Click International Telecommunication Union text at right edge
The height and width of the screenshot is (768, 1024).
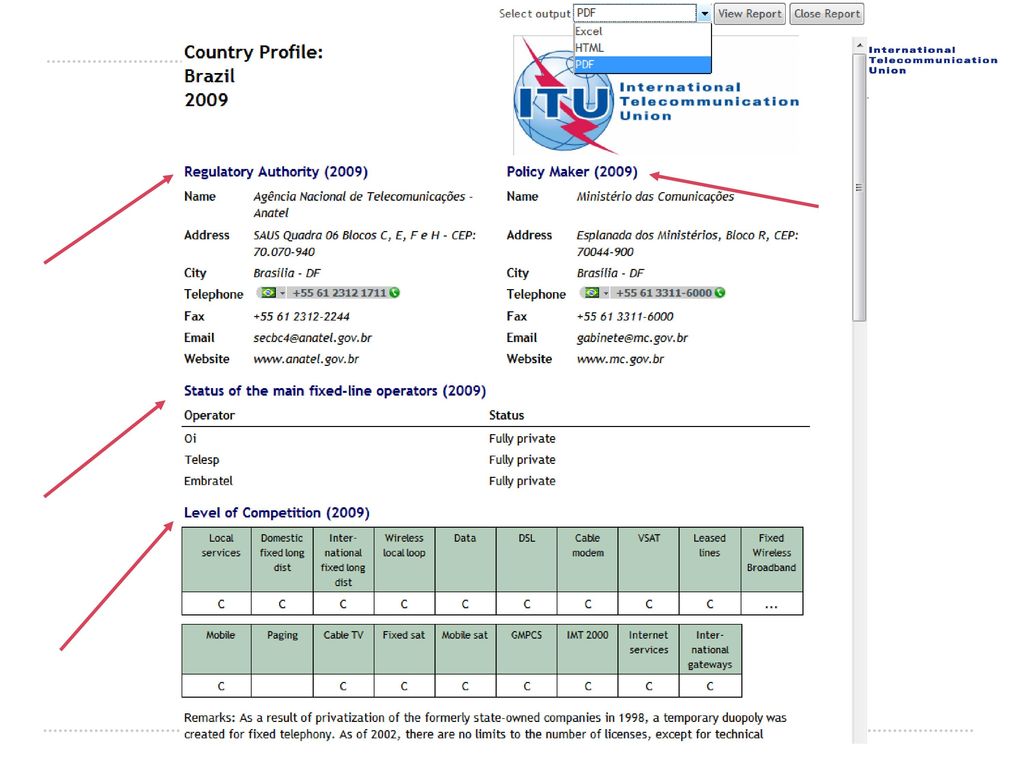(x=933, y=60)
